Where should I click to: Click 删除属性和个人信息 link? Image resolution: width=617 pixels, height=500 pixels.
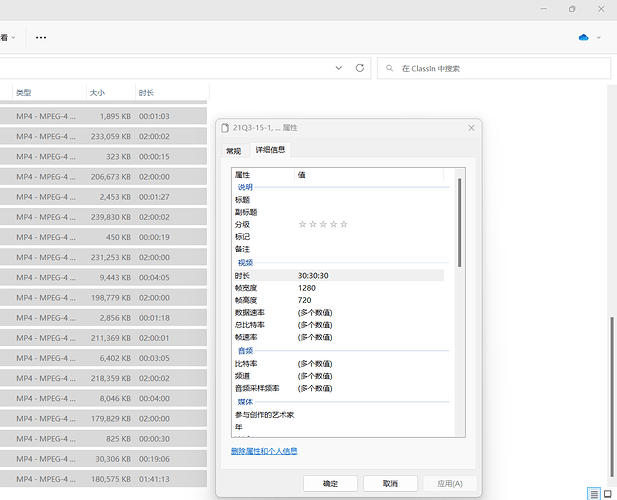[264, 451]
